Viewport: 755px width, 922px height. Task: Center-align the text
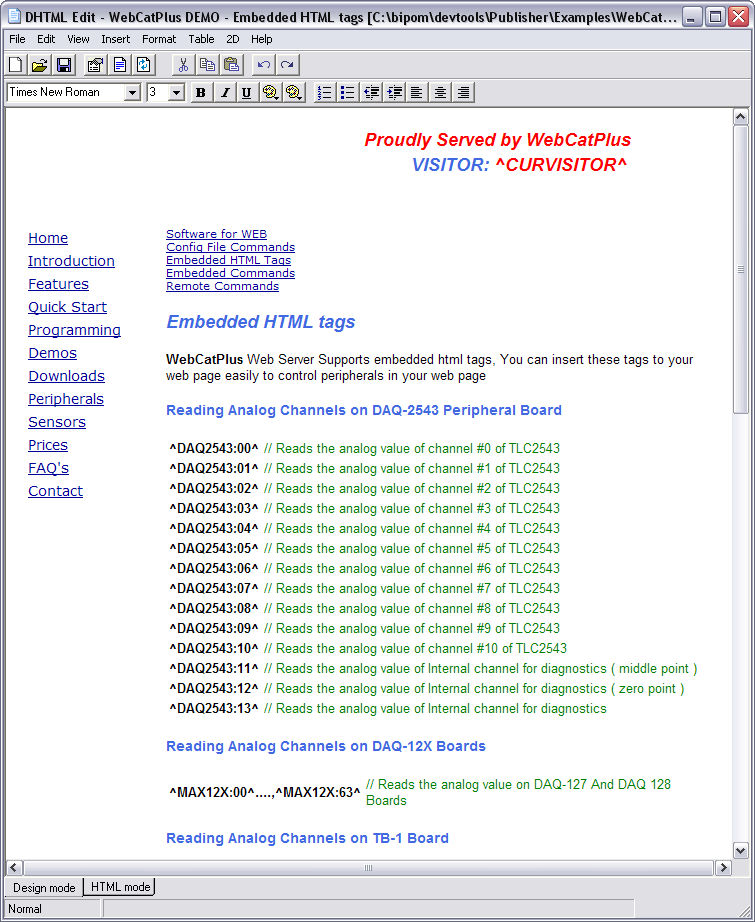(440, 92)
